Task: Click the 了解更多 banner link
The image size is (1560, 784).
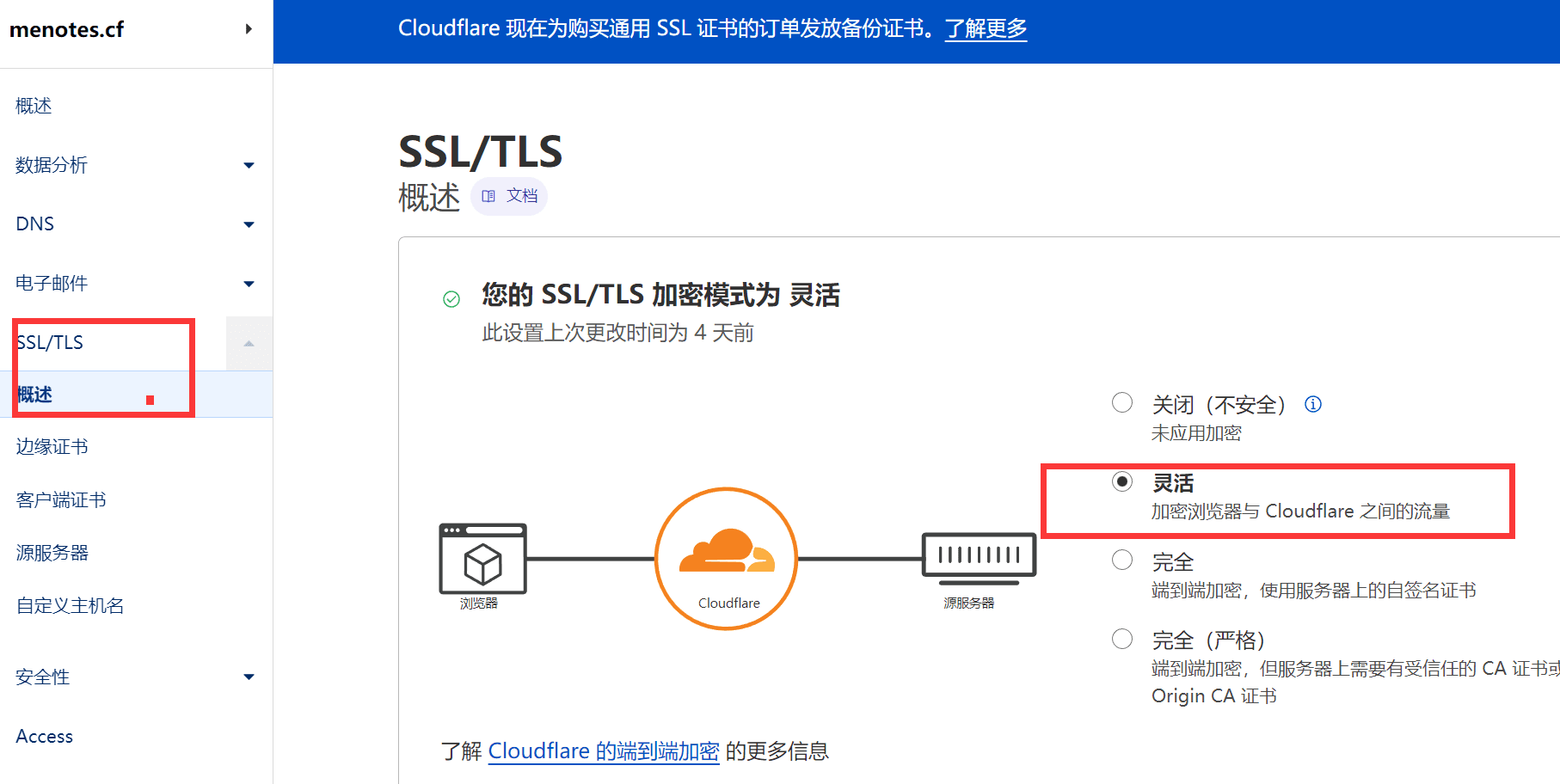Action: [x=986, y=28]
